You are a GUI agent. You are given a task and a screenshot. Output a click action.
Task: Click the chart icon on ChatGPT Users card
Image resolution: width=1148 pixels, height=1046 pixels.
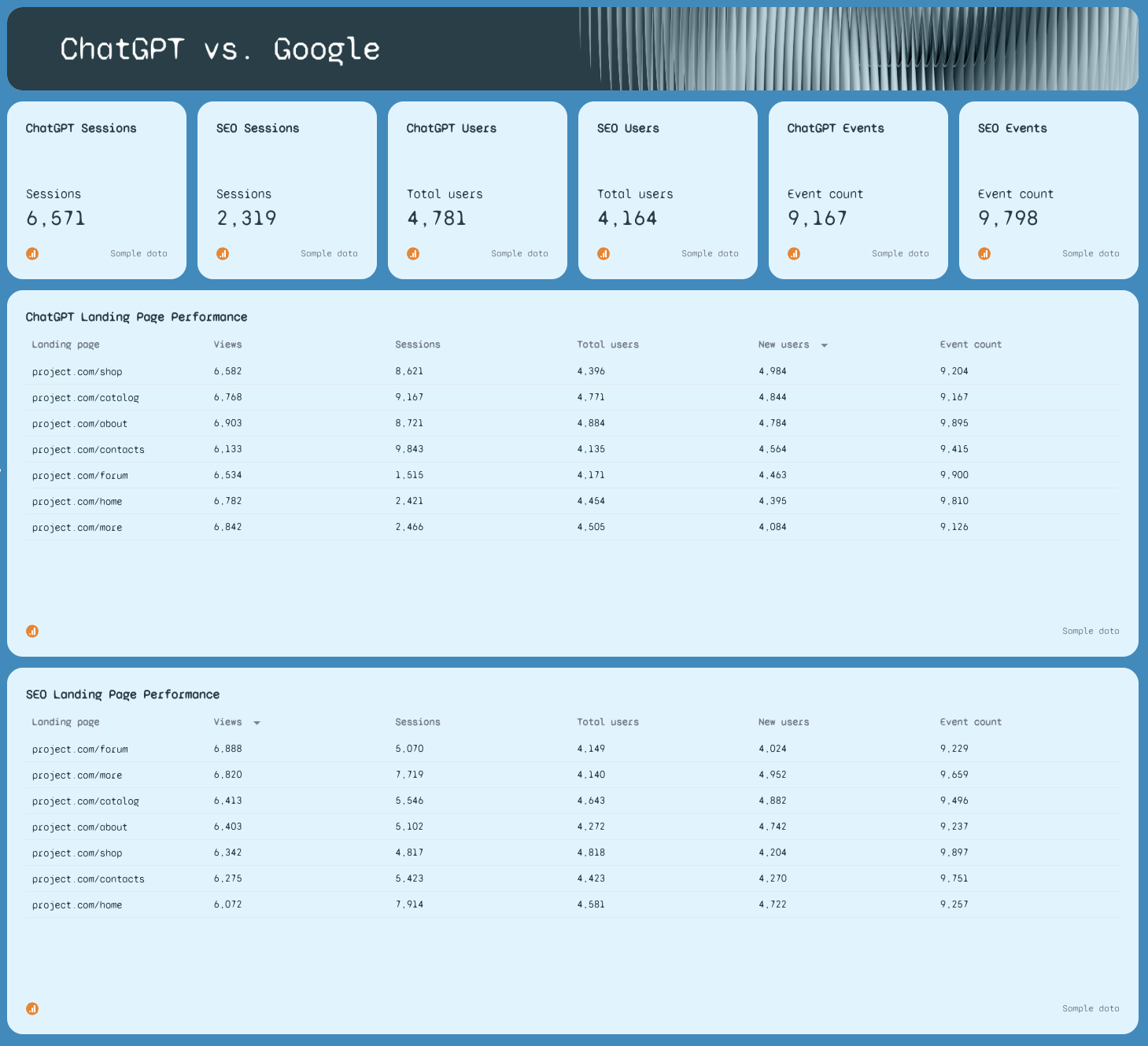click(x=413, y=253)
